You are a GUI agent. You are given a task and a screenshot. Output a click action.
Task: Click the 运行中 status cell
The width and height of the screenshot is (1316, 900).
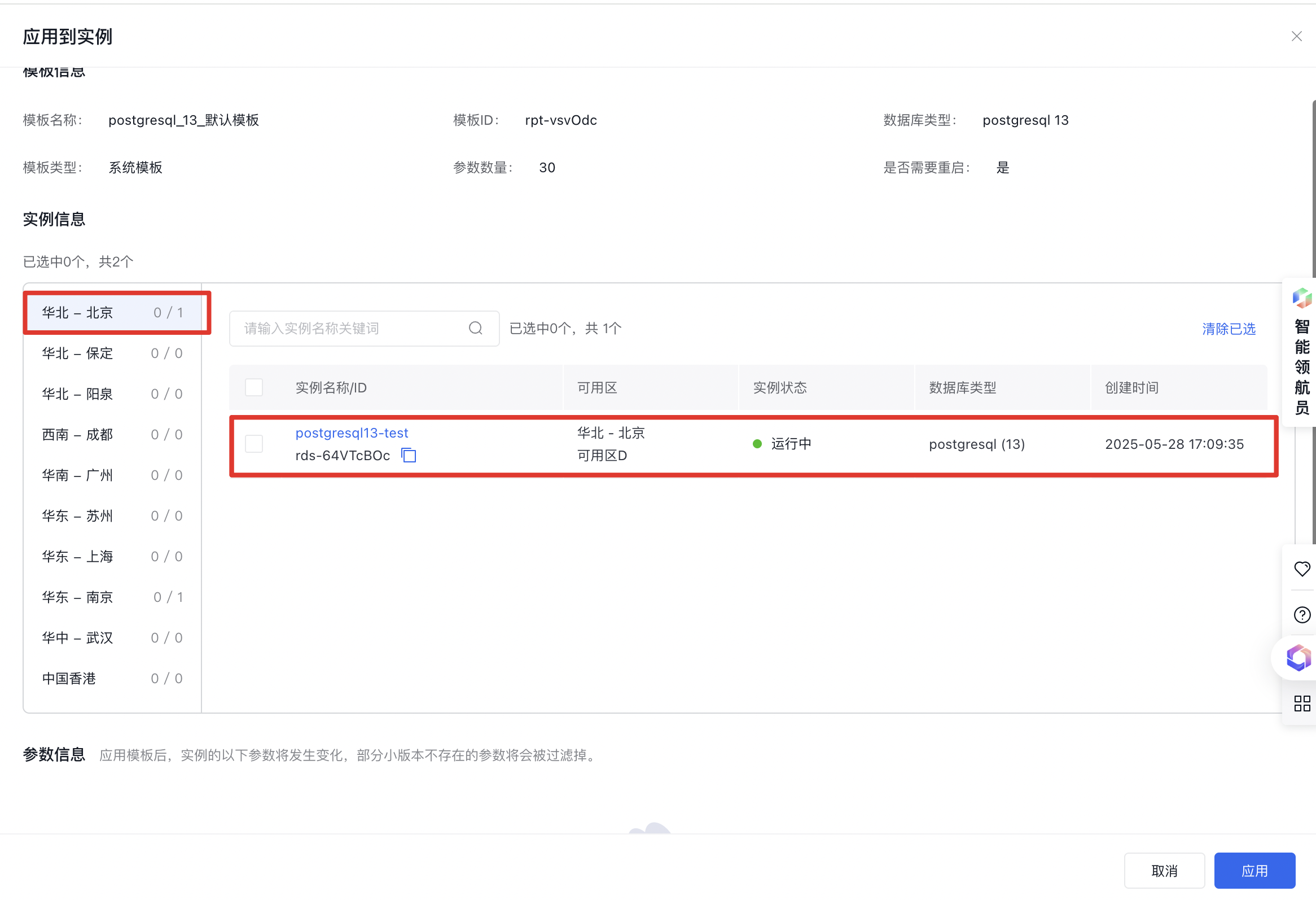(782, 444)
